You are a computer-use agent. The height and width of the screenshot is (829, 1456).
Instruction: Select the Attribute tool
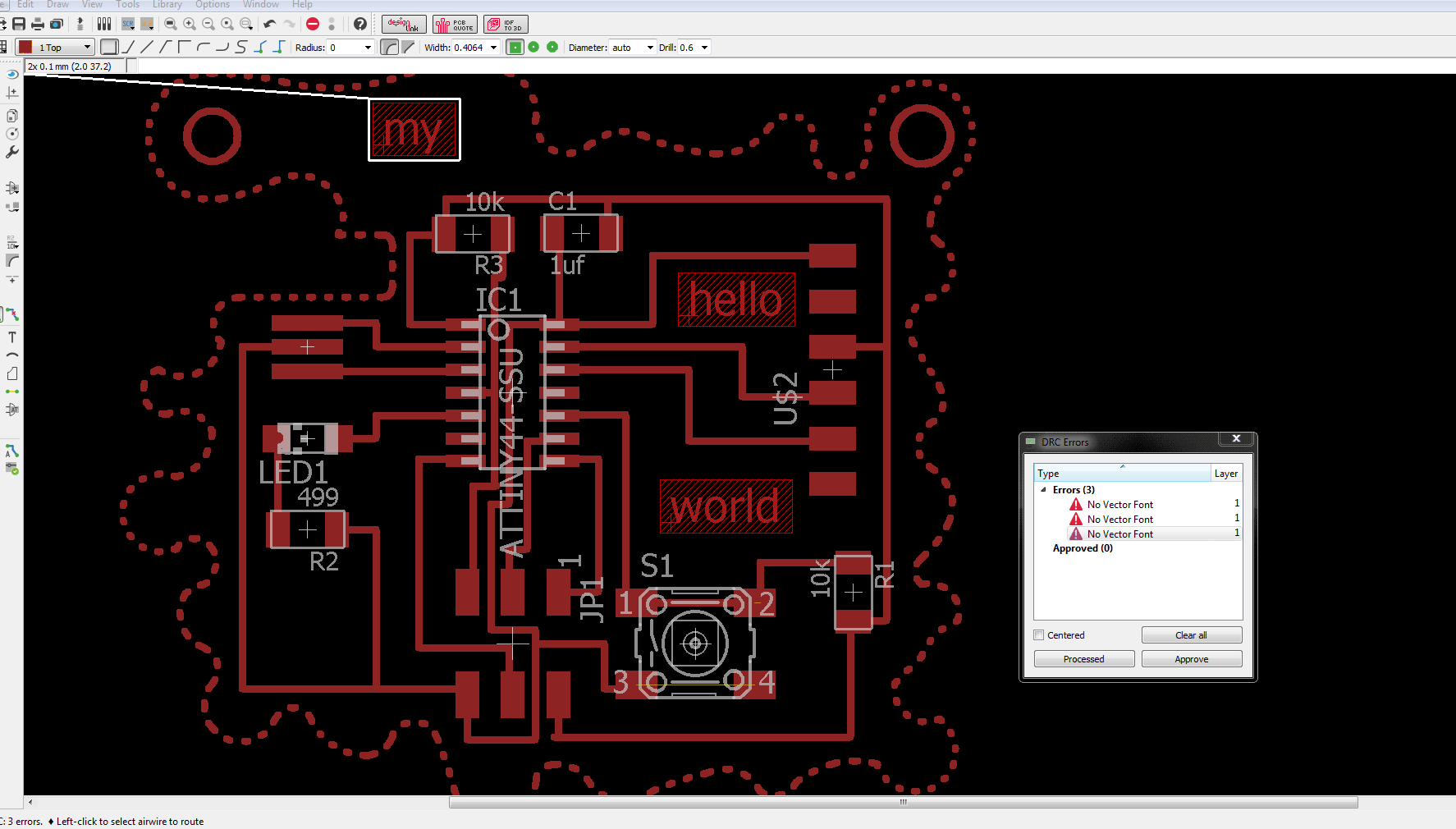12,410
